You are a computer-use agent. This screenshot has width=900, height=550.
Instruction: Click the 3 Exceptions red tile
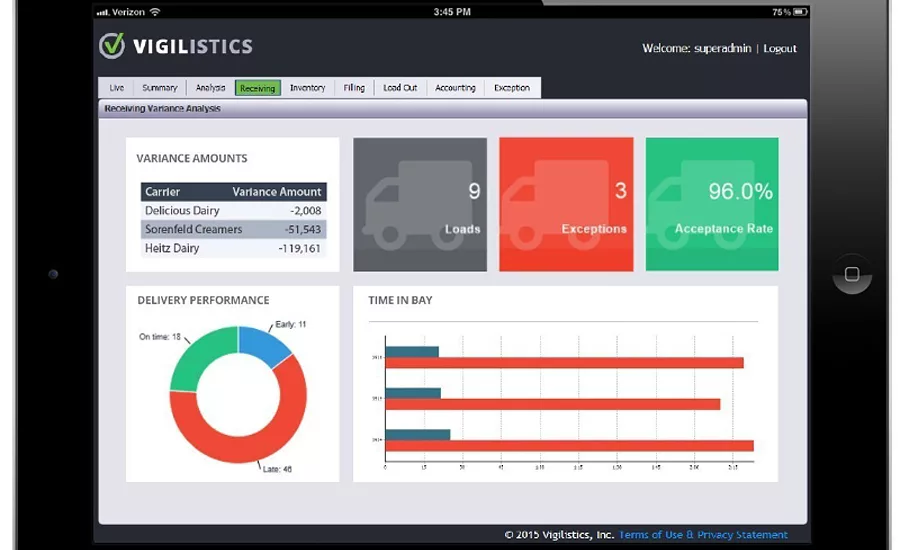tap(567, 204)
